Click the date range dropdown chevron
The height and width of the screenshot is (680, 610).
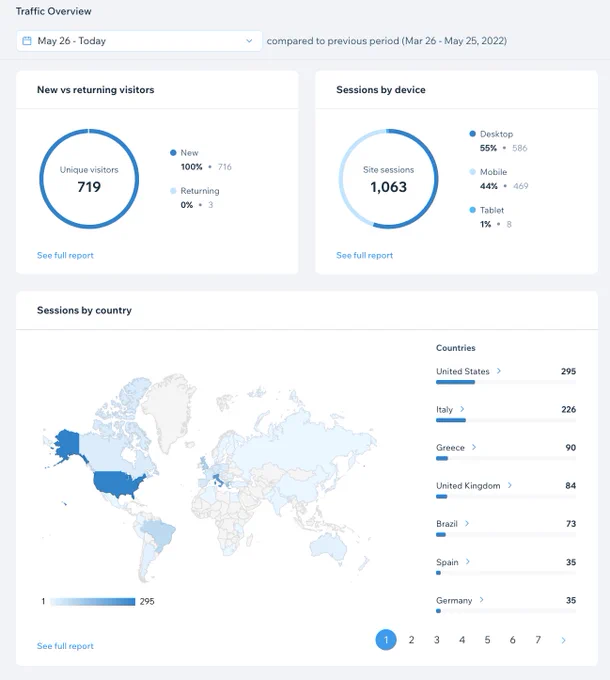(x=249, y=41)
